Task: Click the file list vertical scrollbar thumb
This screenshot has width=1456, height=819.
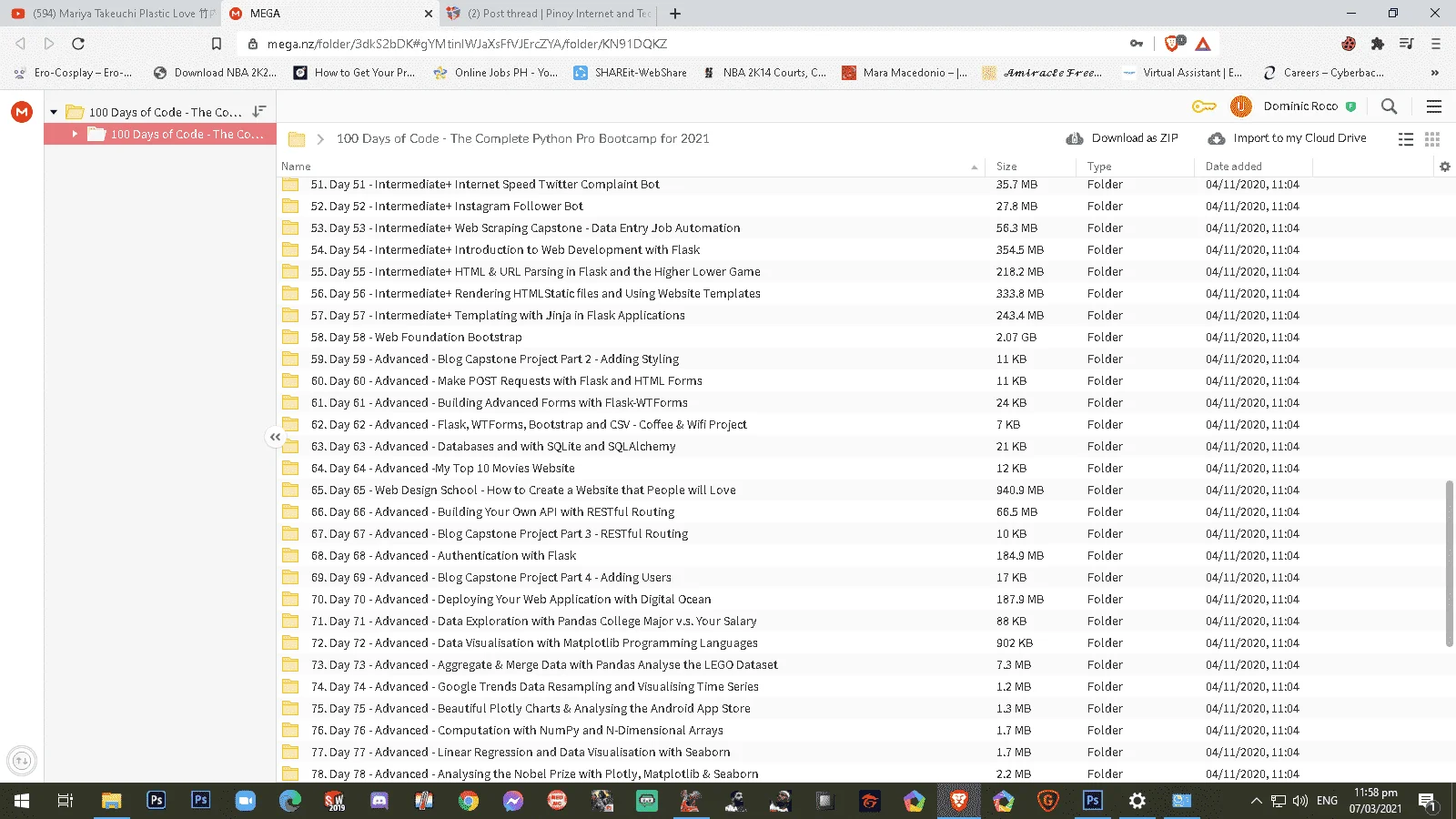Action: click(1449, 563)
